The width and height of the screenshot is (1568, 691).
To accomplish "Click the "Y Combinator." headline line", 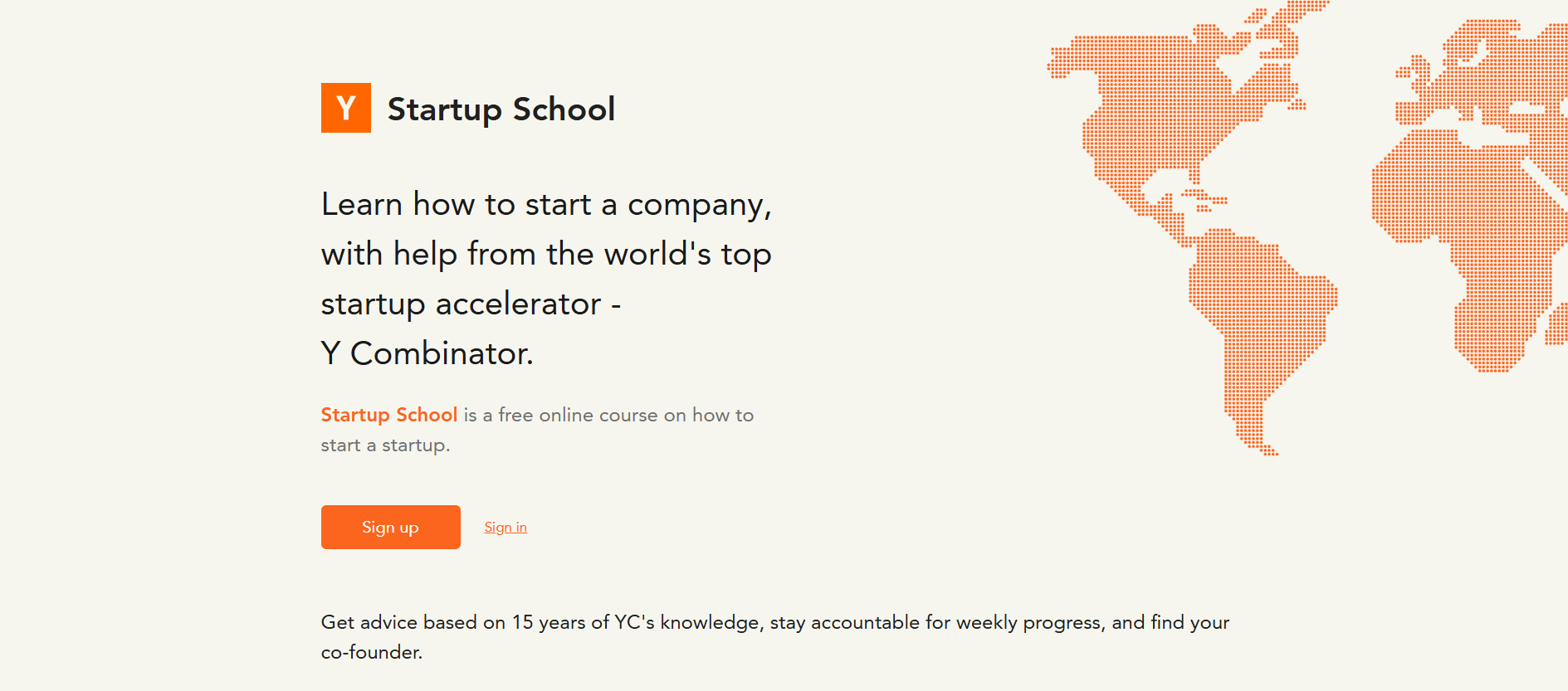I will pos(427,353).
